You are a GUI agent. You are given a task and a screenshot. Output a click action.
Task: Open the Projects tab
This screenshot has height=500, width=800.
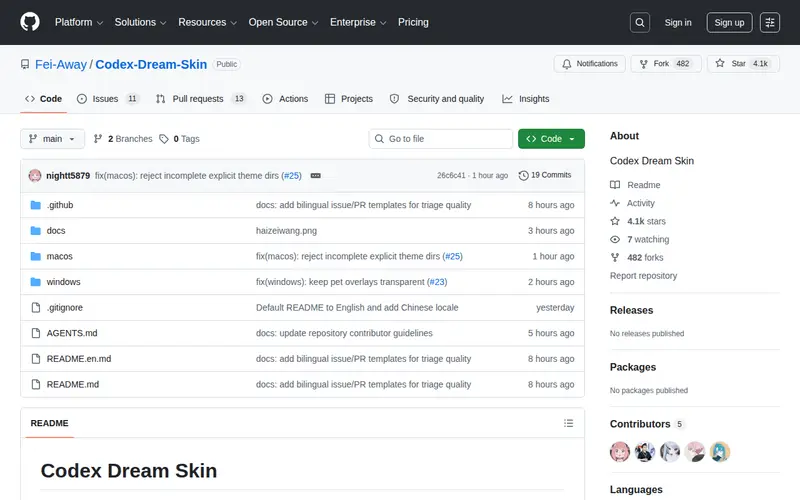click(x=349, y=99)
